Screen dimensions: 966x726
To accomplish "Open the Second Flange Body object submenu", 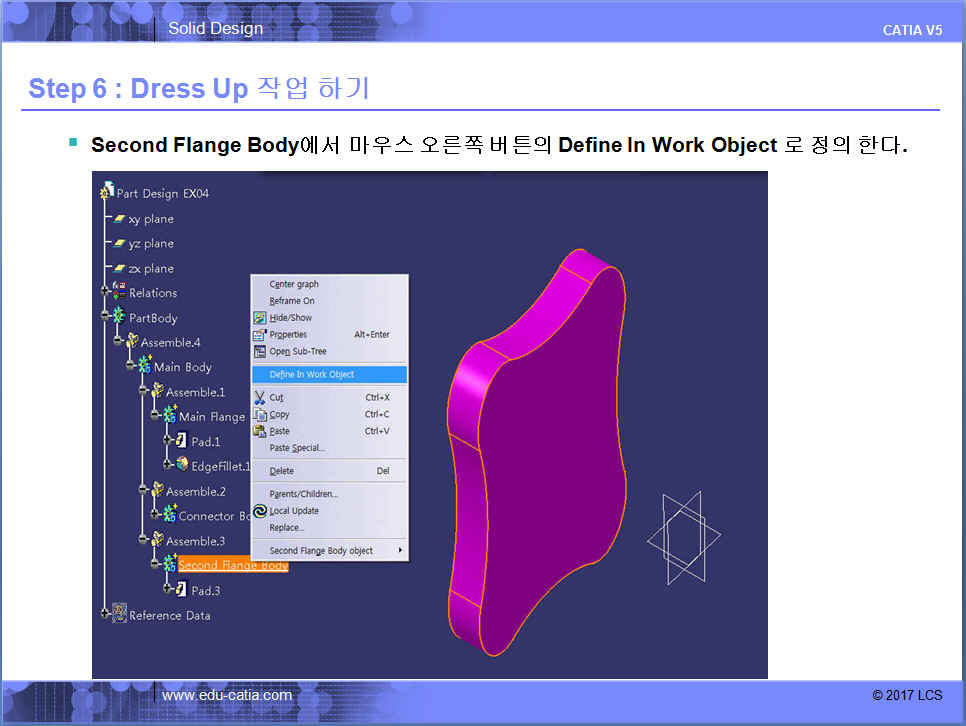I will [x=321, y=551].
